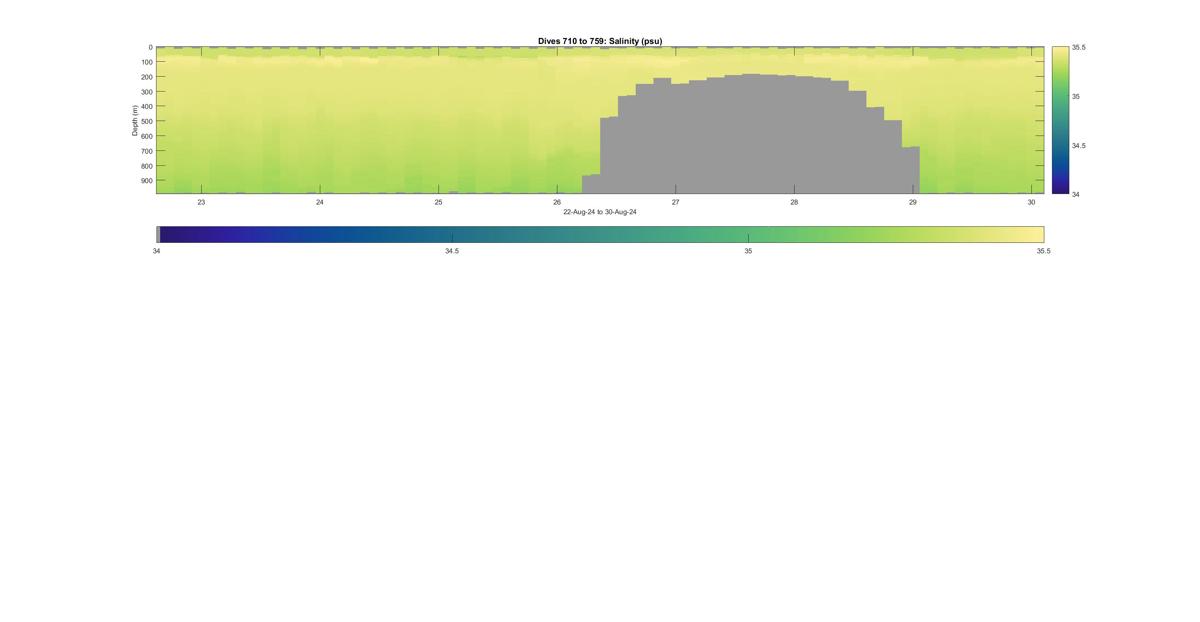
Task: Click the '34.5' label on vertical colorbar
Action: tap(1079, 145)
